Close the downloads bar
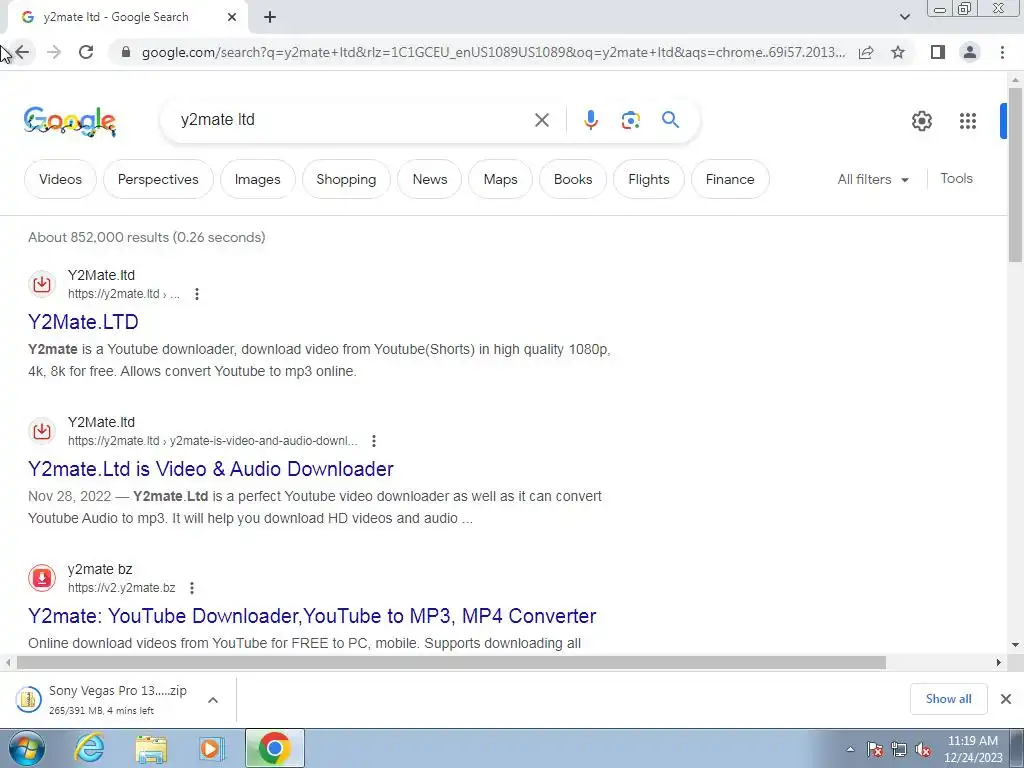The image size is (1024, 768). tap(1006, 699)
